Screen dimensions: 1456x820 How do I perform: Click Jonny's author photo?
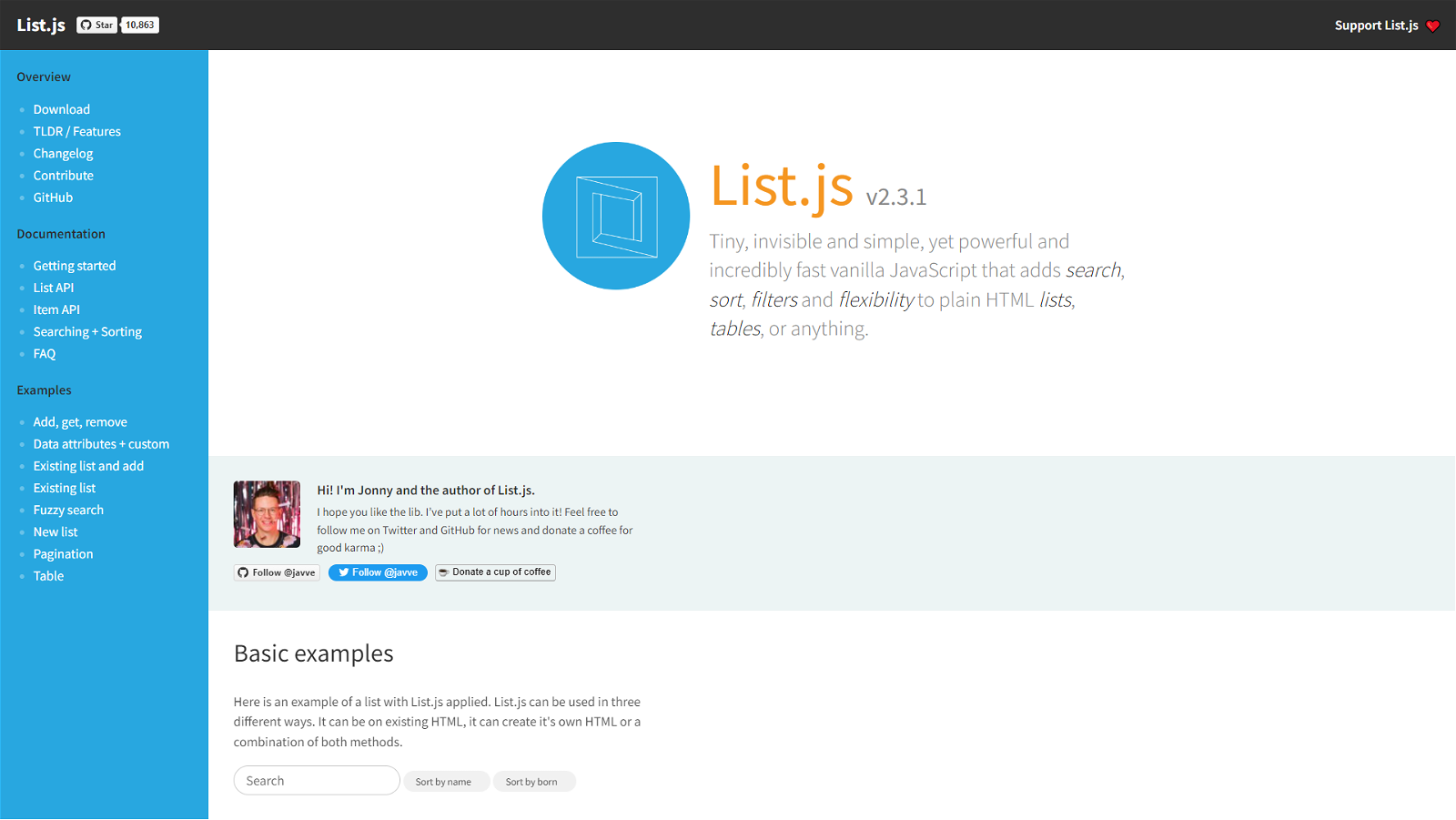click(x=267, y=514)
